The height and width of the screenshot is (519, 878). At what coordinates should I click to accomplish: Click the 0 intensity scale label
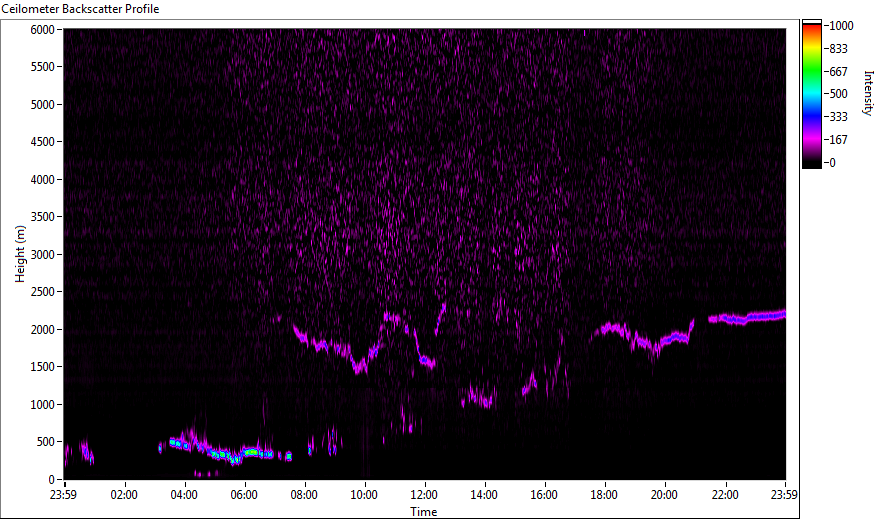833,162
